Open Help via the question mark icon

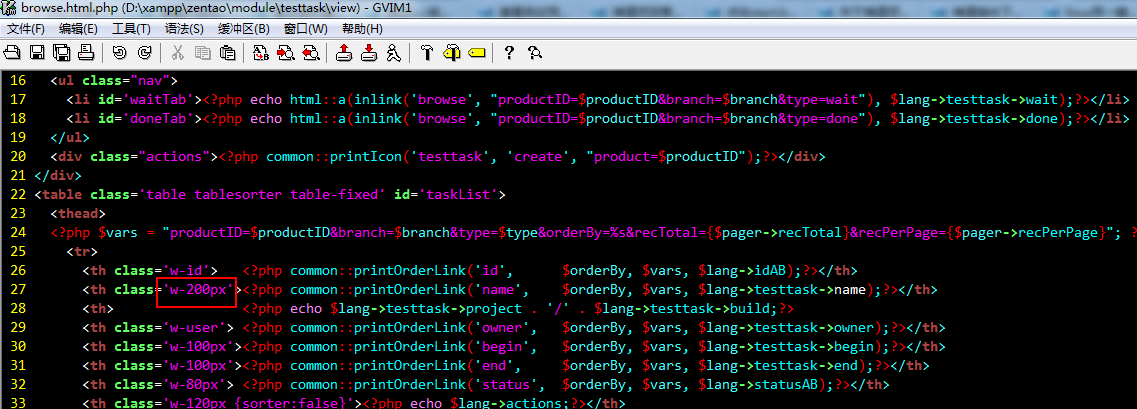point(509,52)
